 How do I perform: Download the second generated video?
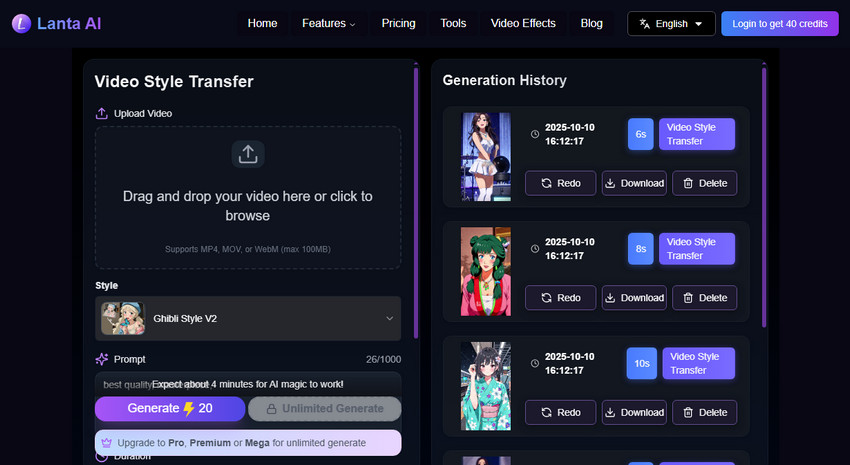pyautogui.click(x=634, y=298)
